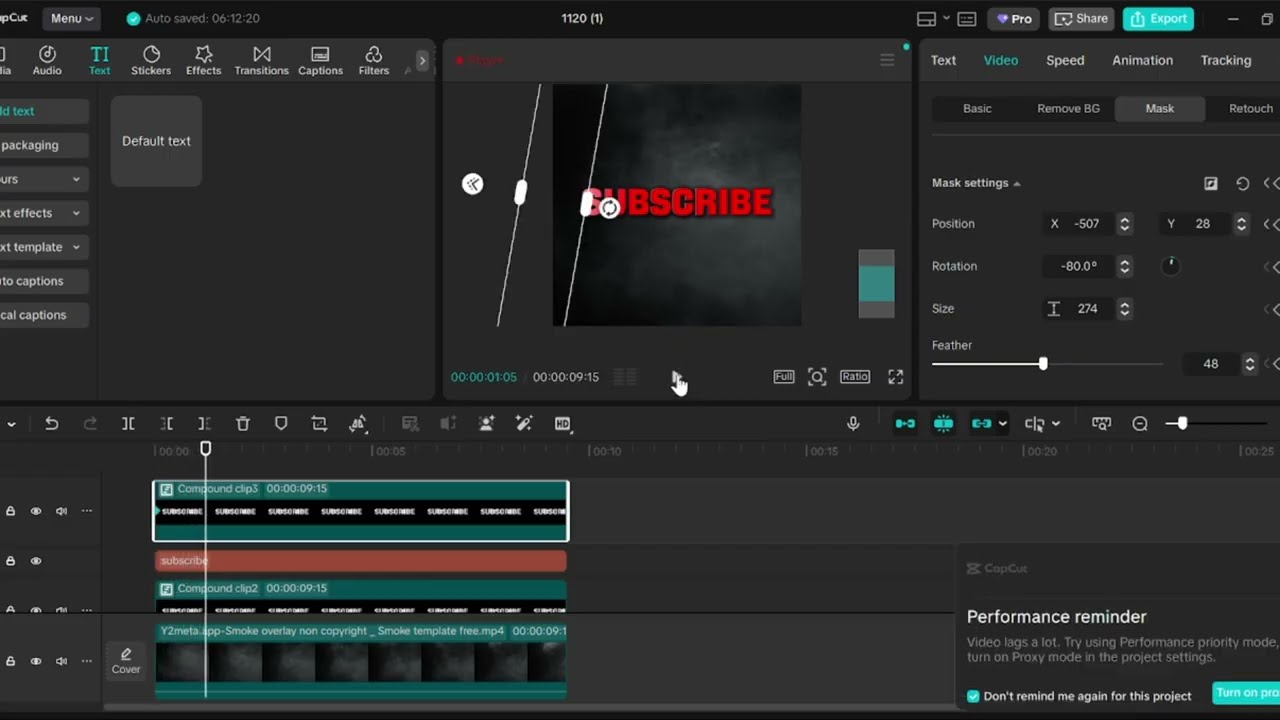1280x720 pixels.
Task: Mute the smoke overlay main track
Action: [61, 661]
